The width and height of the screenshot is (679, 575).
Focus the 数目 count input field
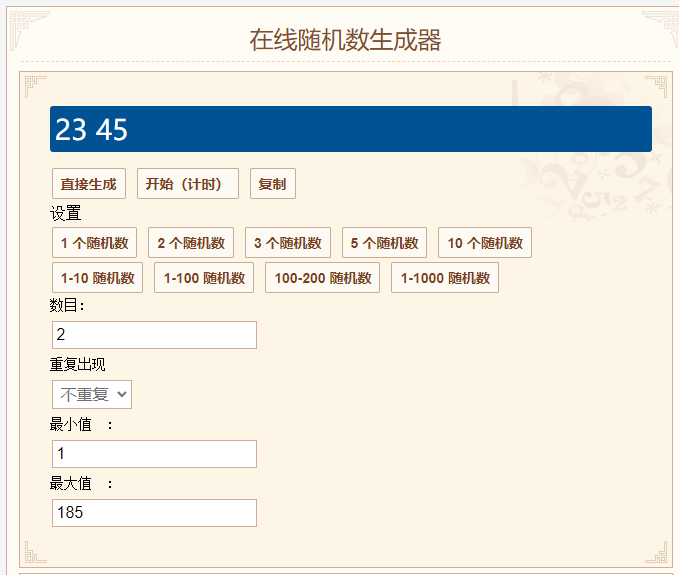[x=154, y=335]
